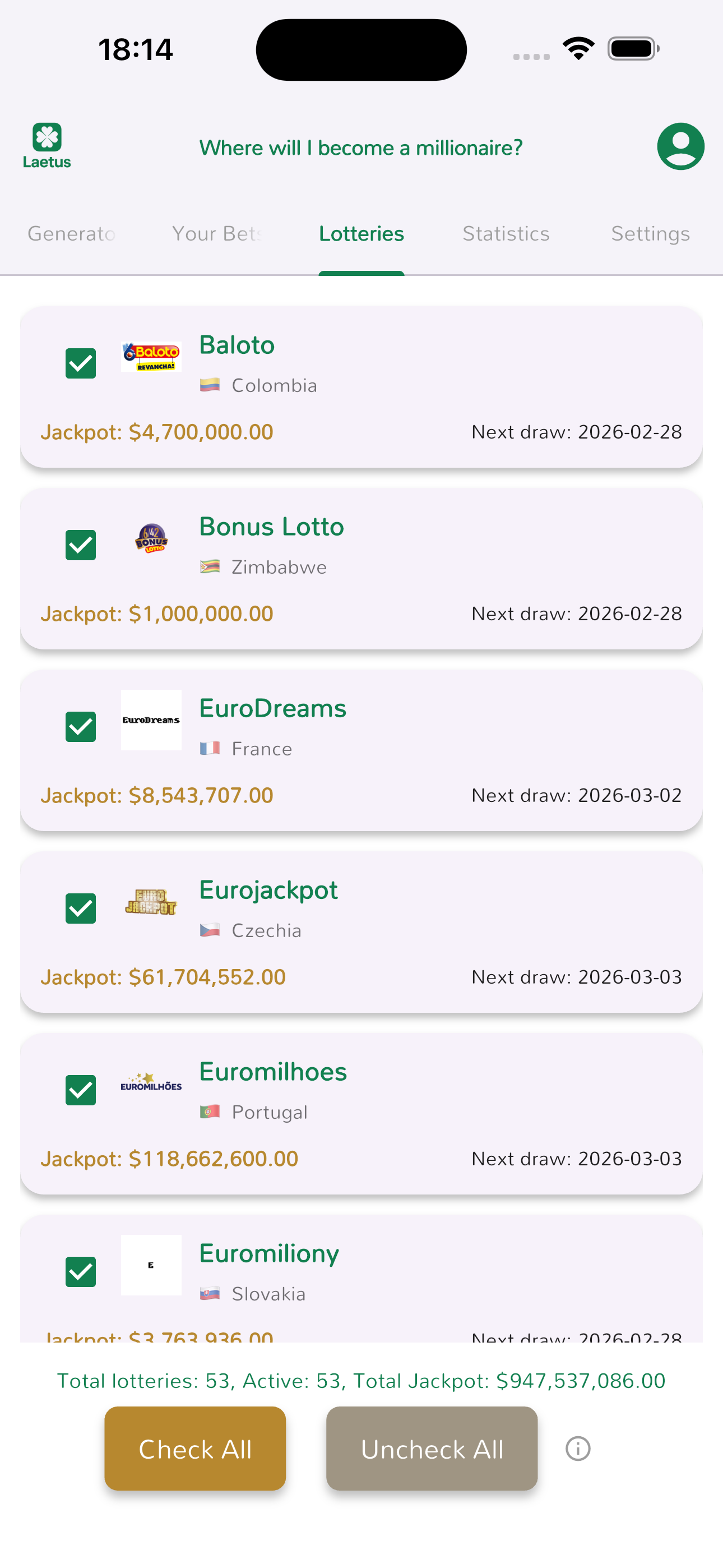This screenshot has height=1568, width=723.
Task: Open the Eurojackpot lottery title
Action: (268, 890)
